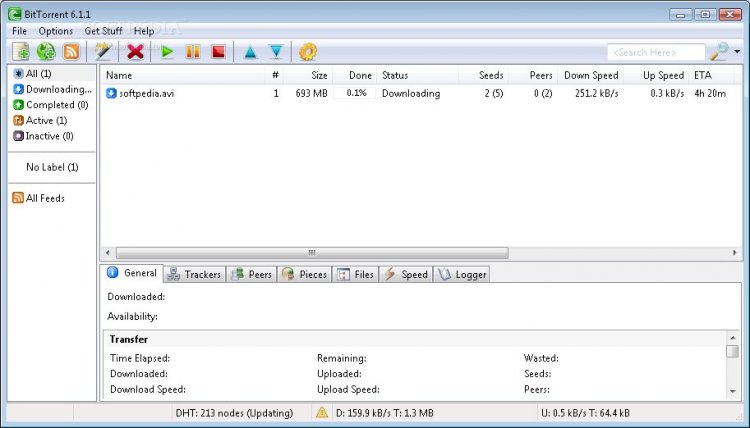The height and width of the screenshot is (428, 750).
Task: Open the File menu
Action: click(19, 31)
